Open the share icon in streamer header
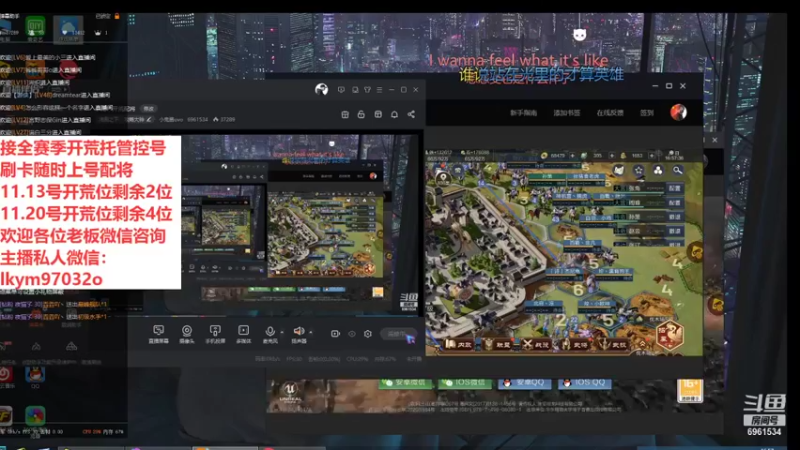This screenshot has width=800, height=450. click(411, 114)
